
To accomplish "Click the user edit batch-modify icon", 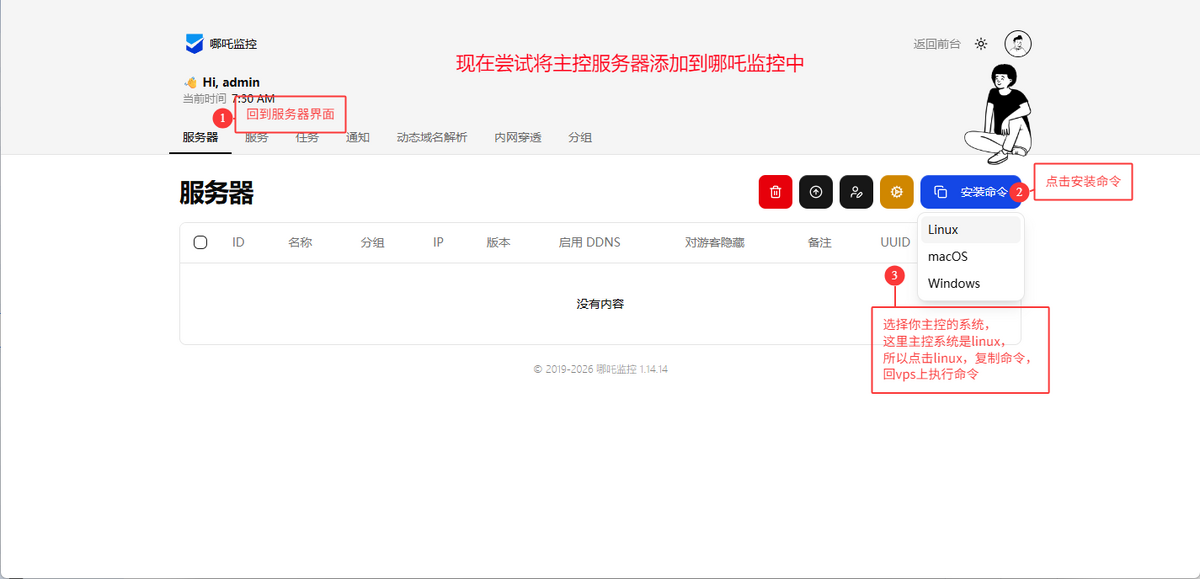I will point(856,192).
